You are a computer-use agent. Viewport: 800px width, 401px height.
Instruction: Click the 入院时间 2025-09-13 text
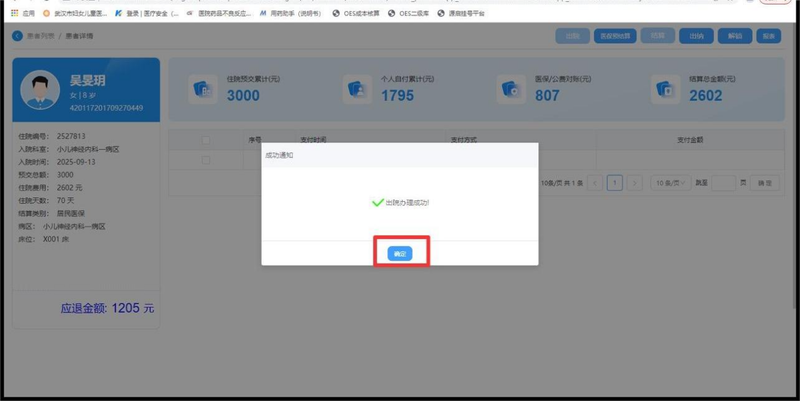57,162
